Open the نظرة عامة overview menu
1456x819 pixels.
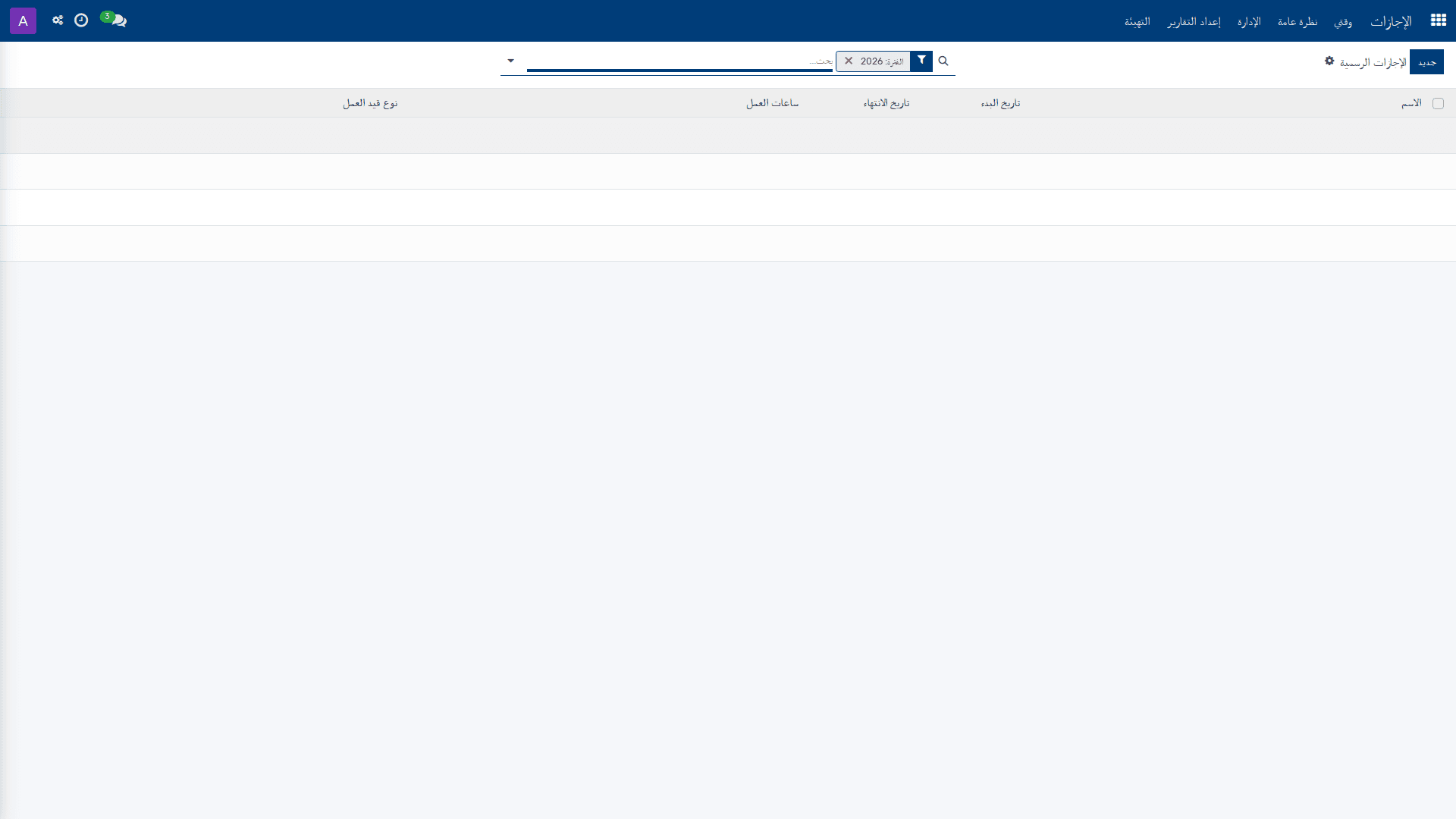pos(1297,21)
